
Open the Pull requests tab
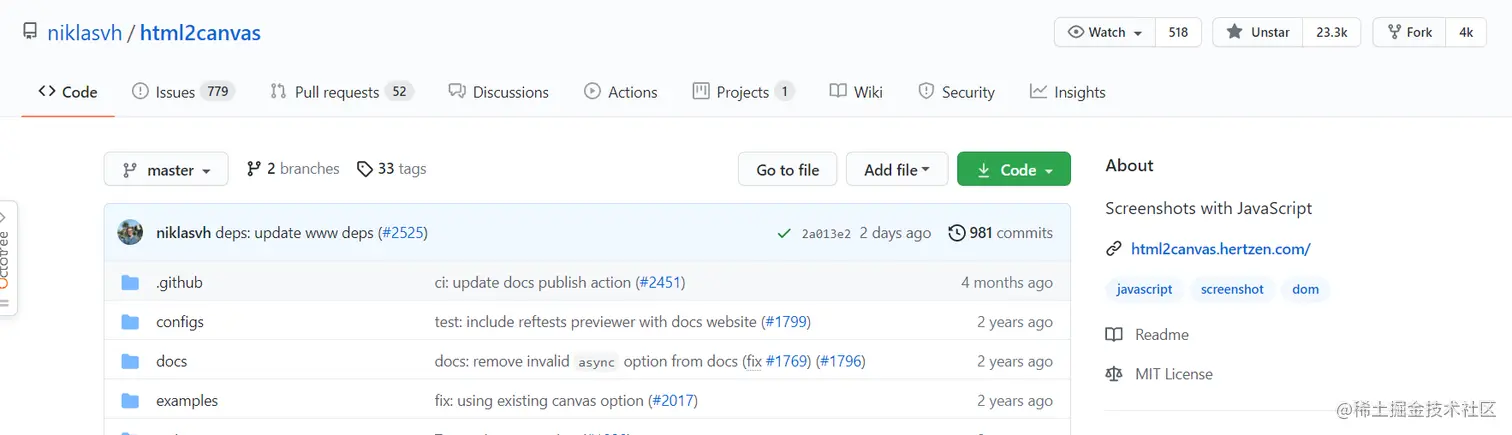340,92
